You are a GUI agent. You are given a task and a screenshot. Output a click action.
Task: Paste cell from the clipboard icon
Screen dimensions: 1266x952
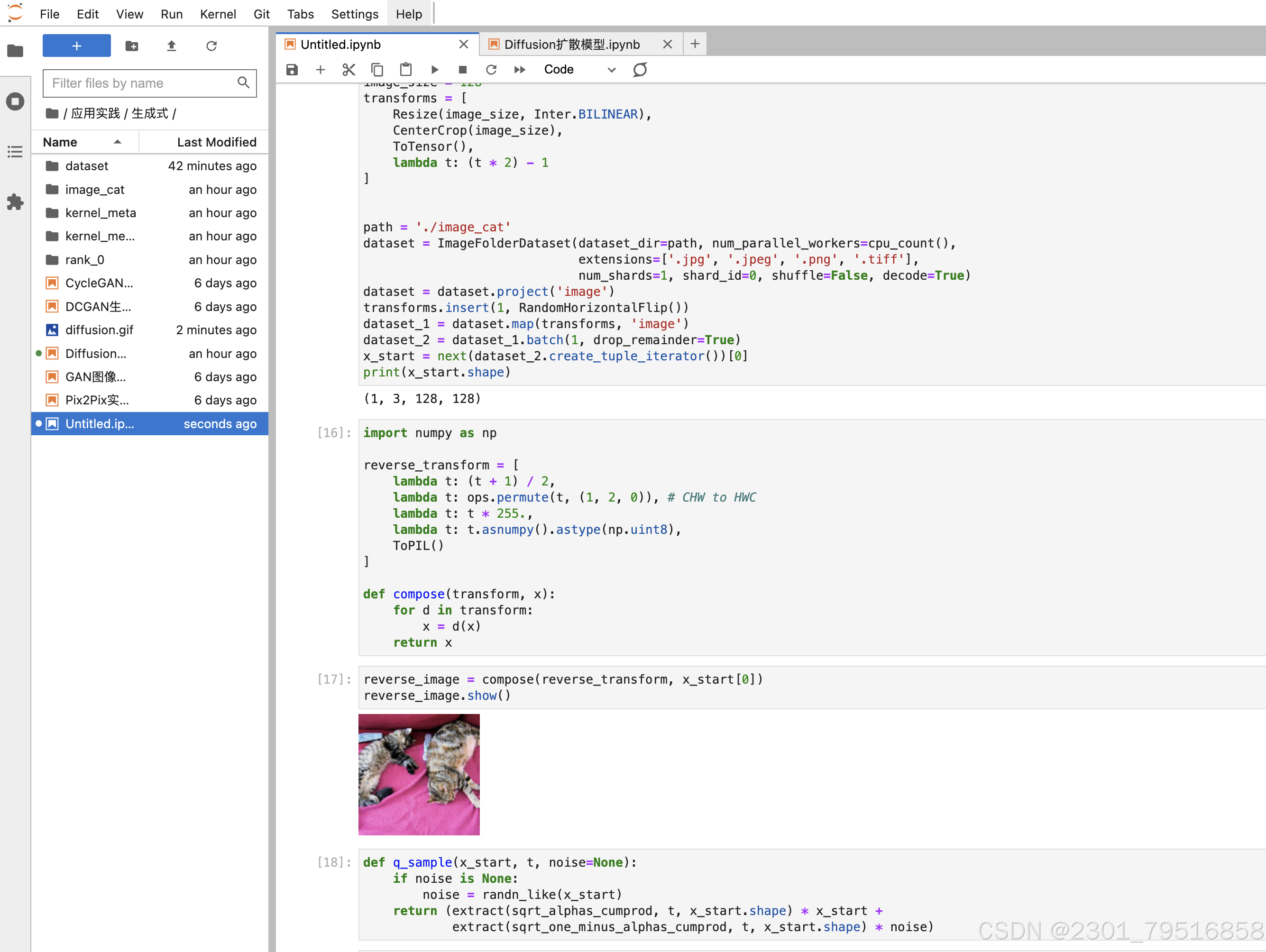click(406, 70)
